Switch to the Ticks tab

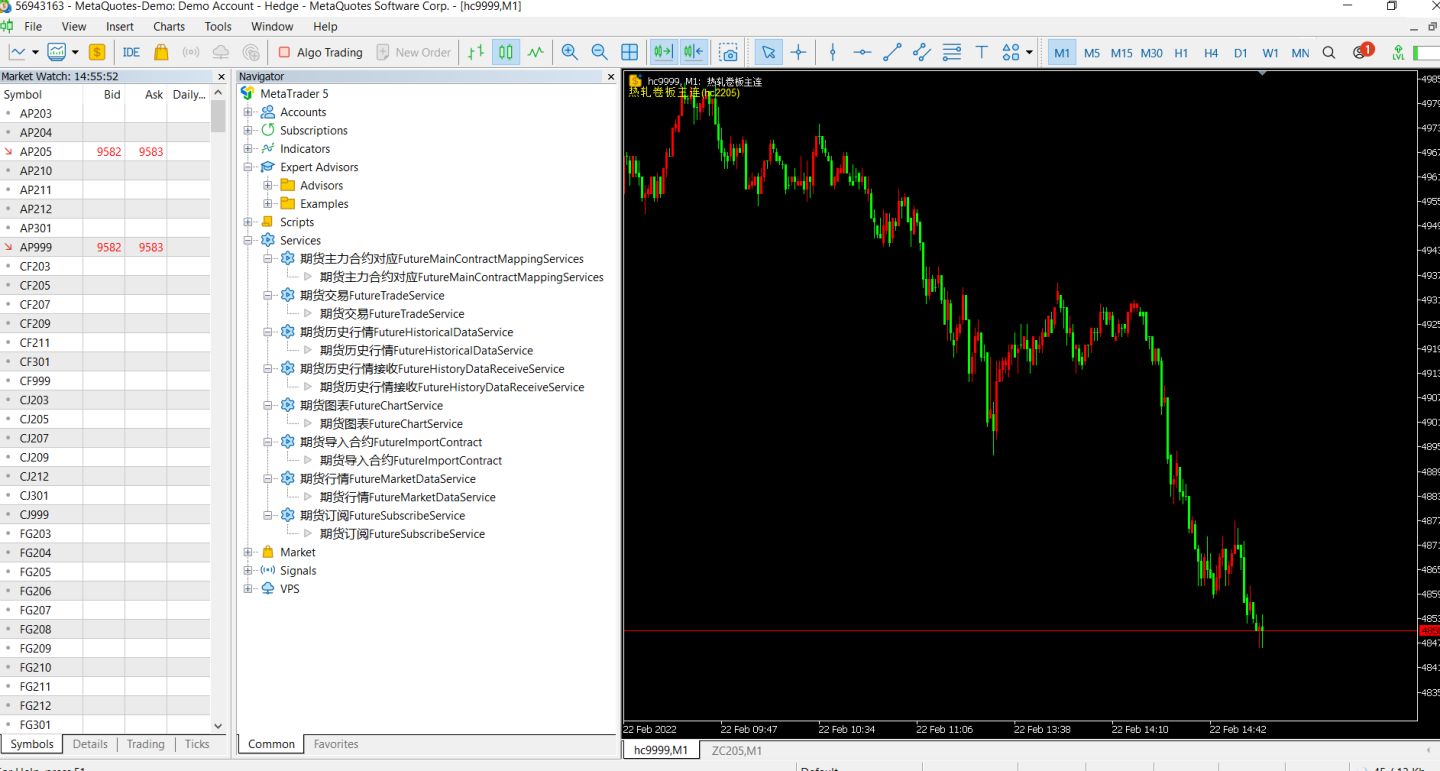point(197,744)
